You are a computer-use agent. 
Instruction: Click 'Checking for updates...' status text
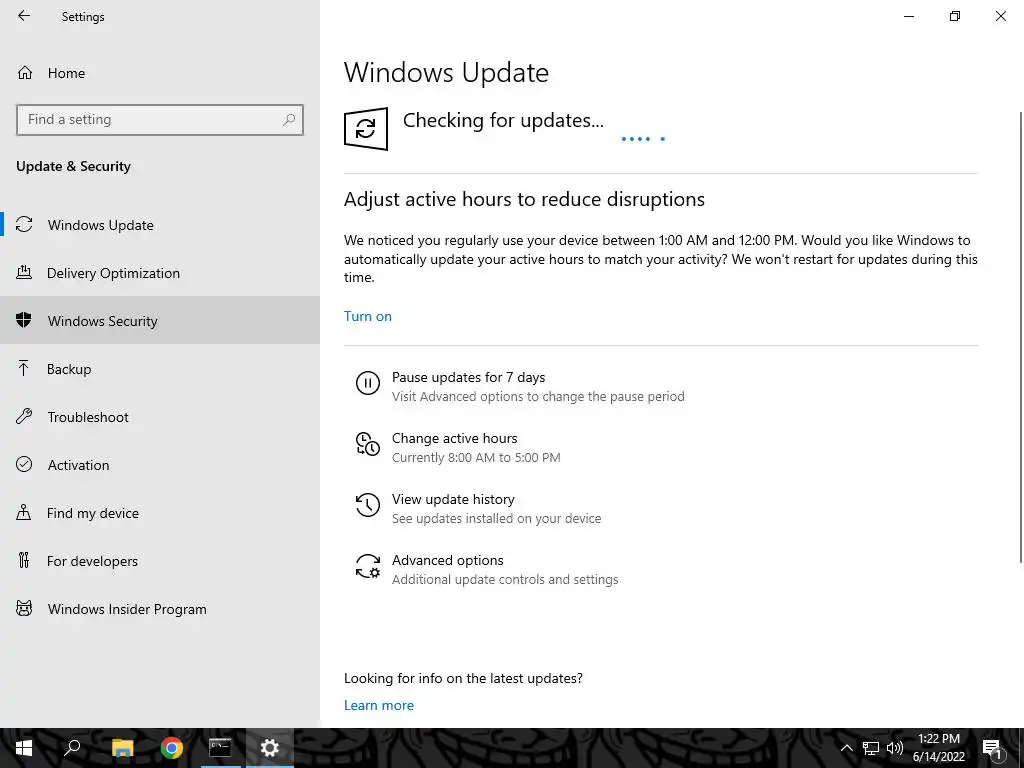(503, 120)
